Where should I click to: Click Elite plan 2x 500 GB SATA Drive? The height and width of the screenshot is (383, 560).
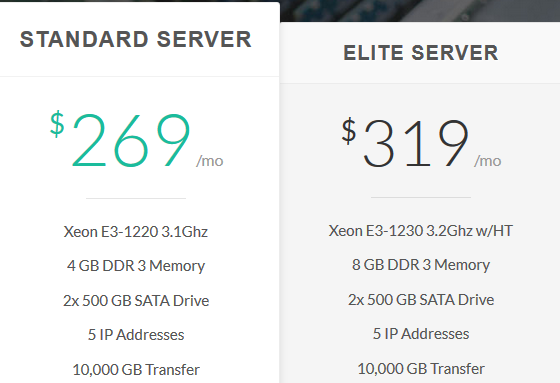point(421,299)
